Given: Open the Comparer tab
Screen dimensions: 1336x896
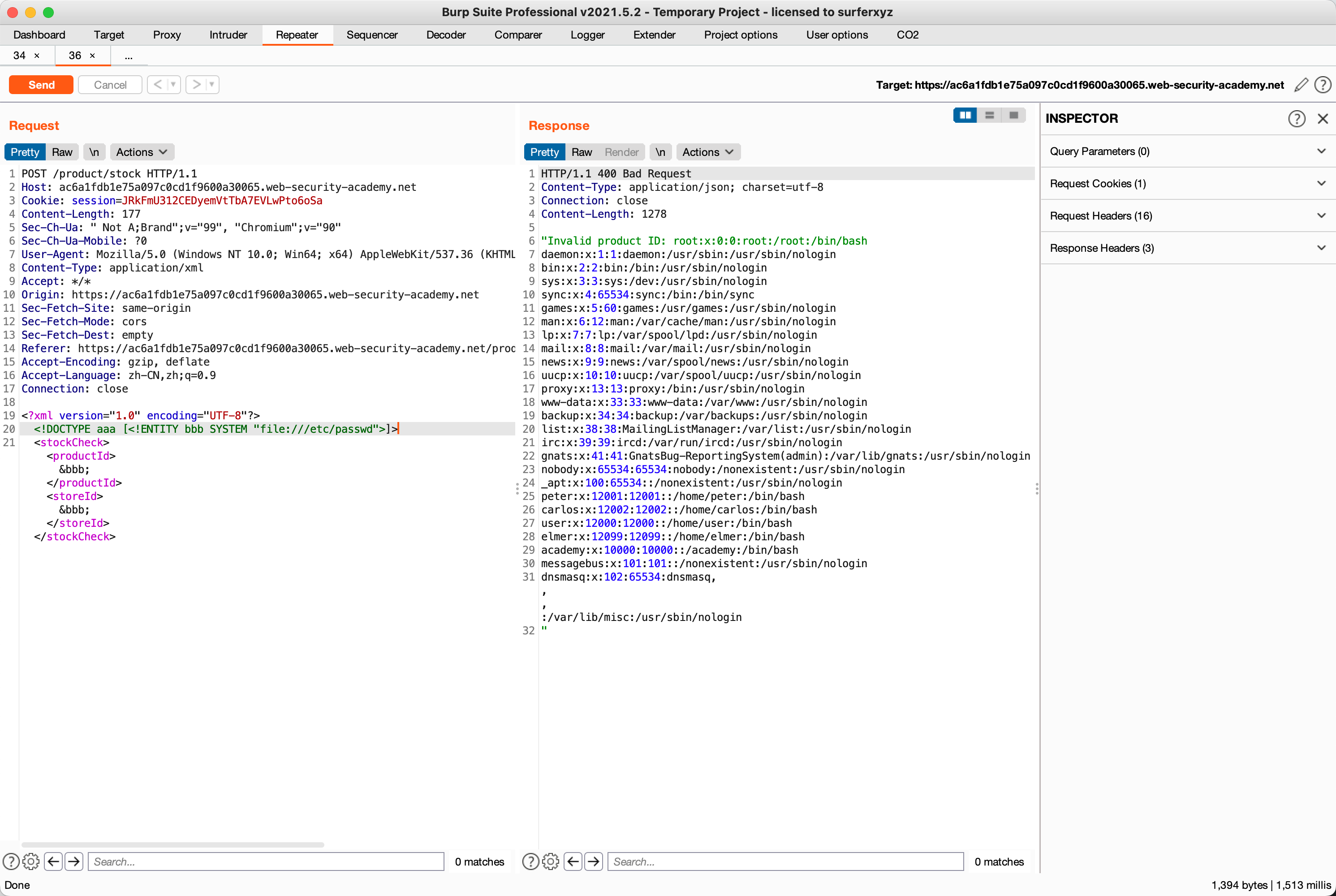Looking at the screenshot, I should pos(518,35).
